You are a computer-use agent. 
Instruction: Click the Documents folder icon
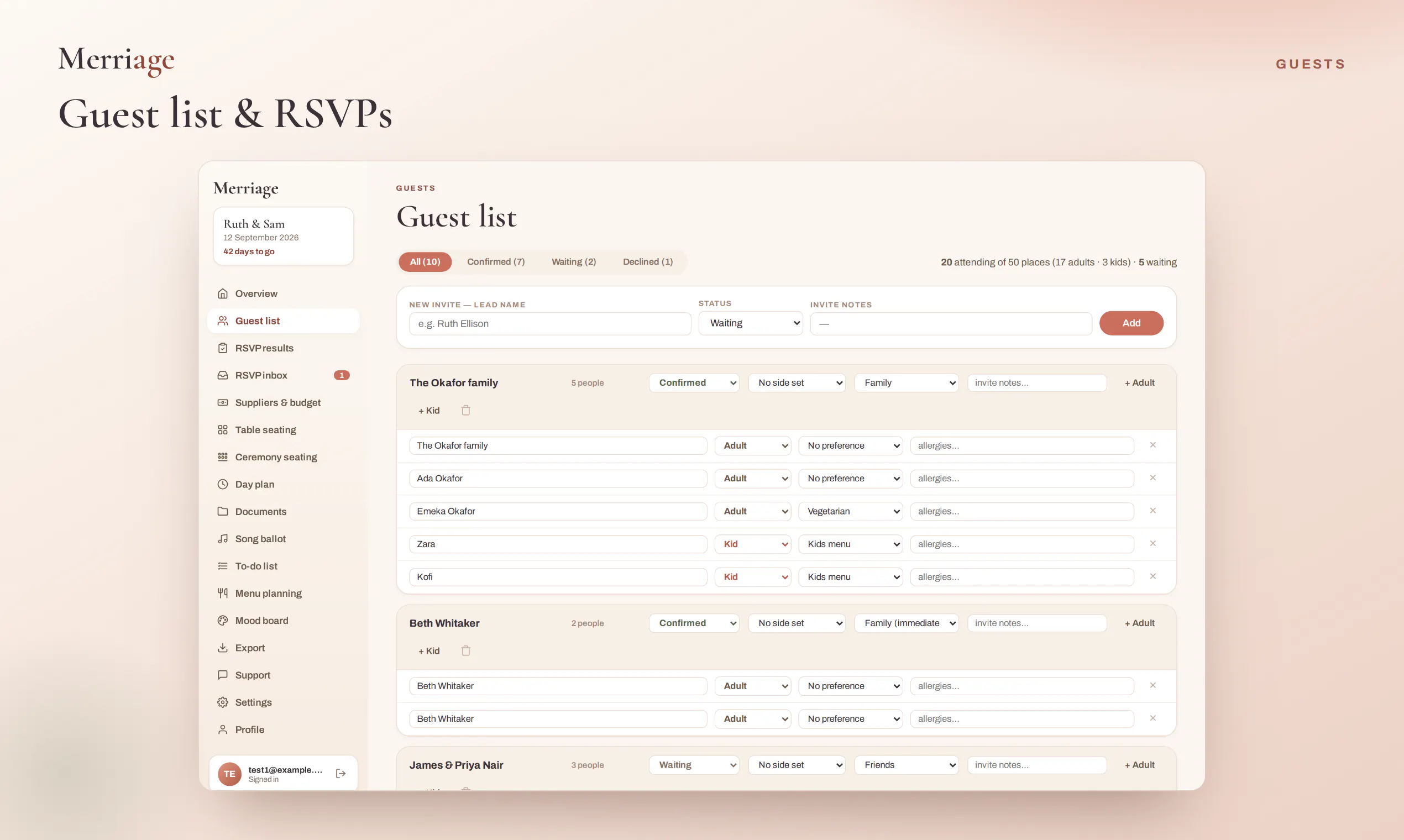[x=223, y=512]
